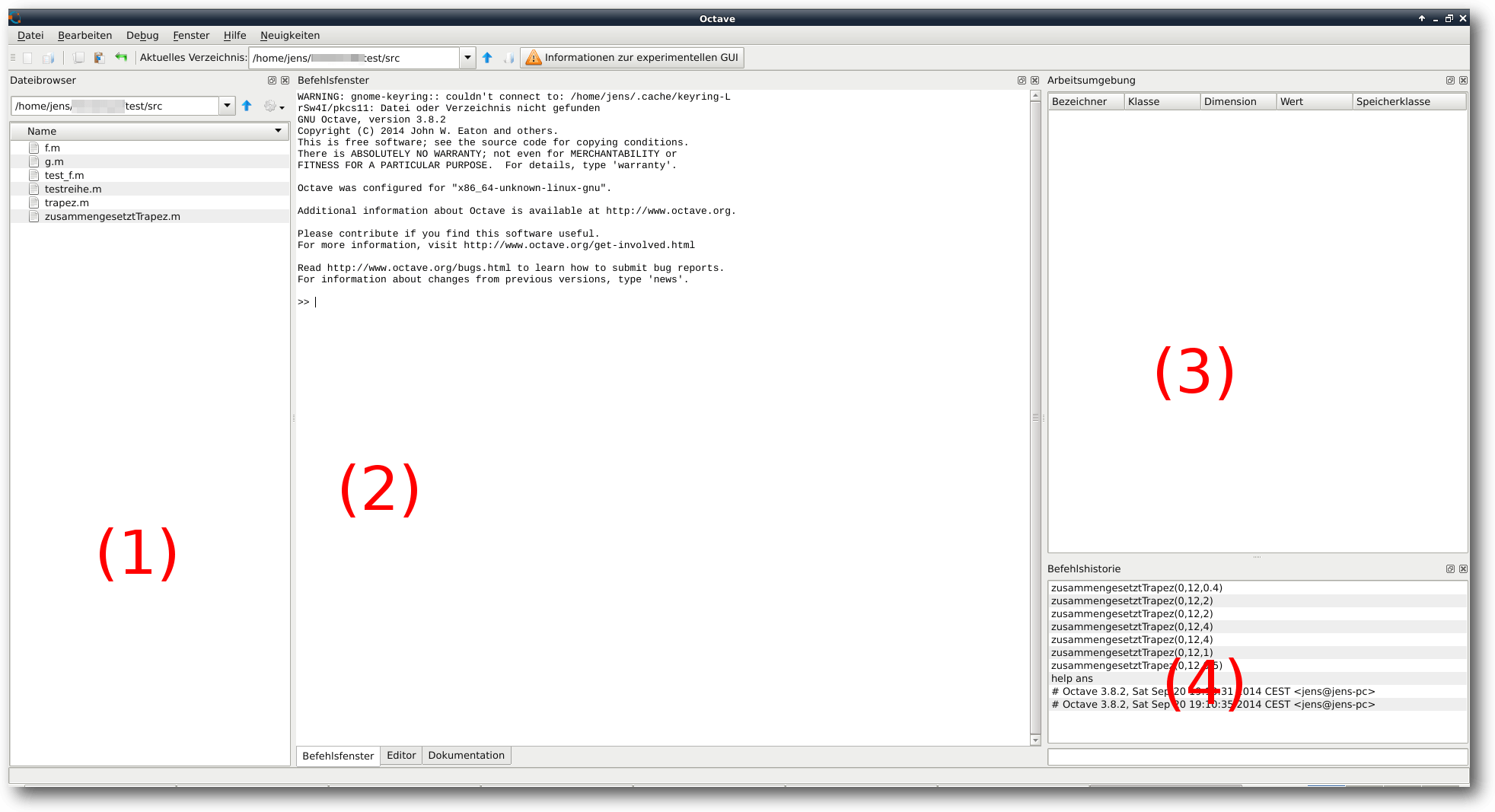Click the Dimension column header
This screenshot has width=1495, height=812.
click(1238, 102)
